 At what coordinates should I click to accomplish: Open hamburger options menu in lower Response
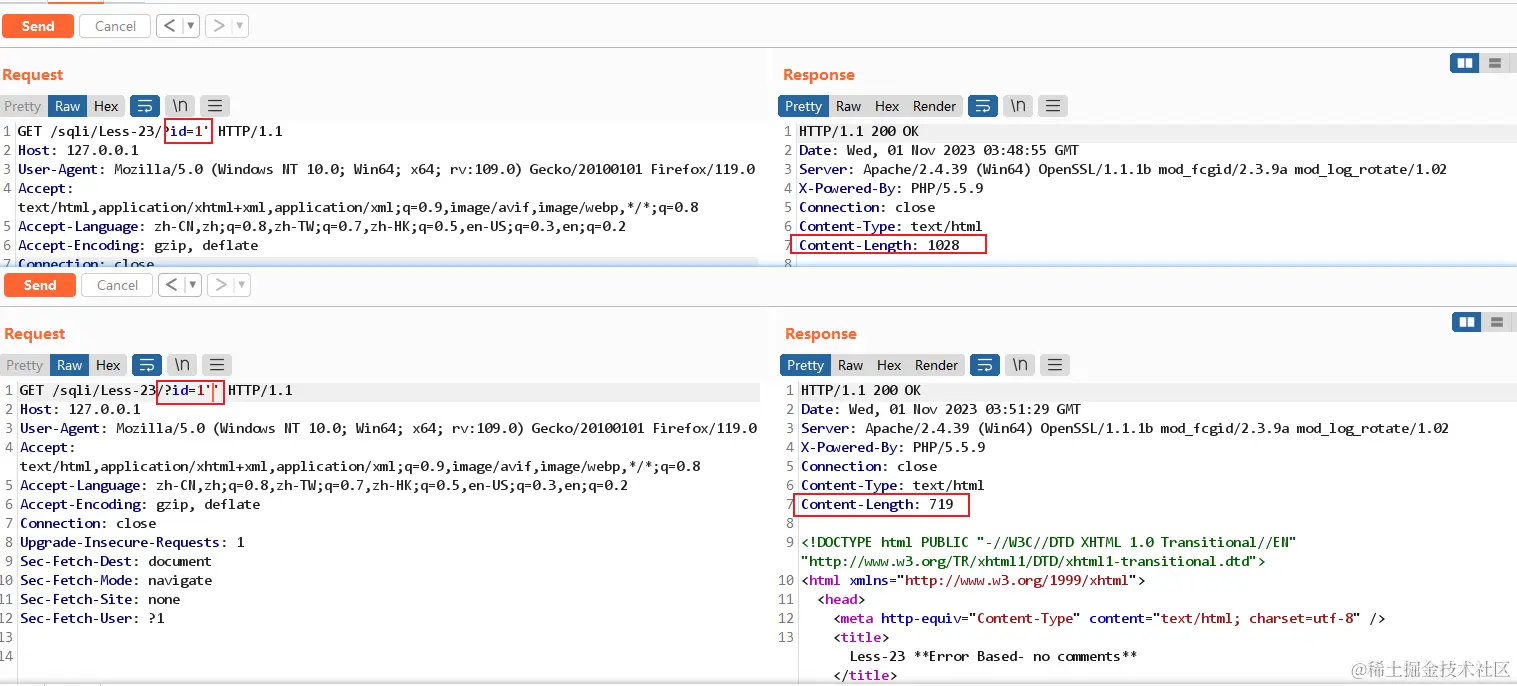tap(1055, 365)
